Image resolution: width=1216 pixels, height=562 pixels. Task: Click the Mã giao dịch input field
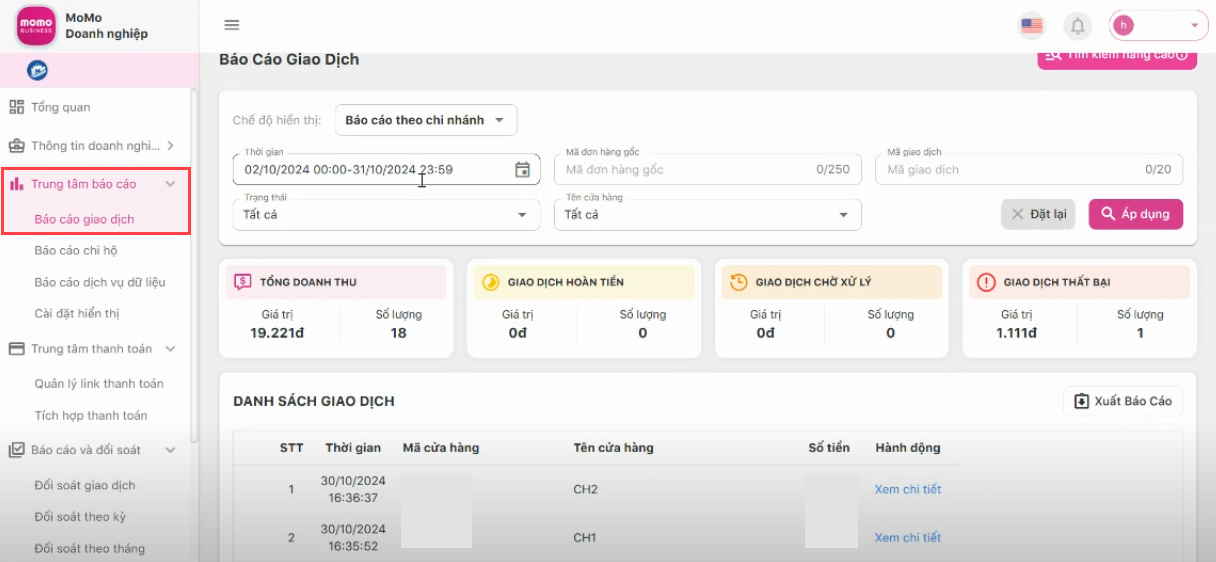[1010, 170]
